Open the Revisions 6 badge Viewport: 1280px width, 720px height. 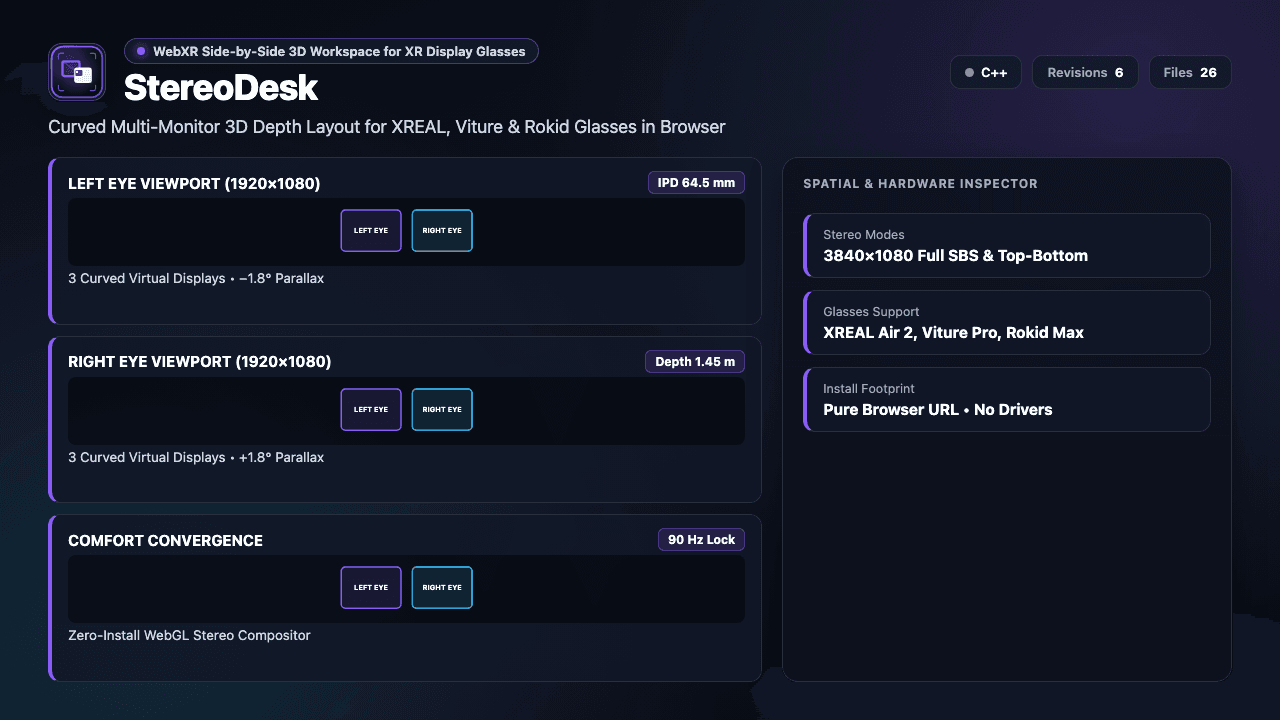(1085, 73)
